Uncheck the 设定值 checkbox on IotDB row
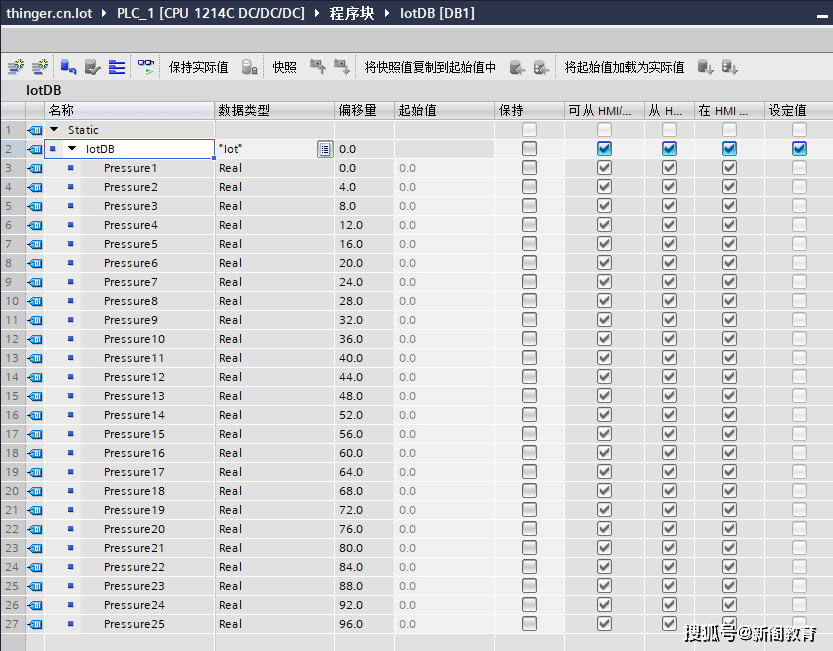The height and width of the screenshot is (651, 833). click(x=798, y=148)
